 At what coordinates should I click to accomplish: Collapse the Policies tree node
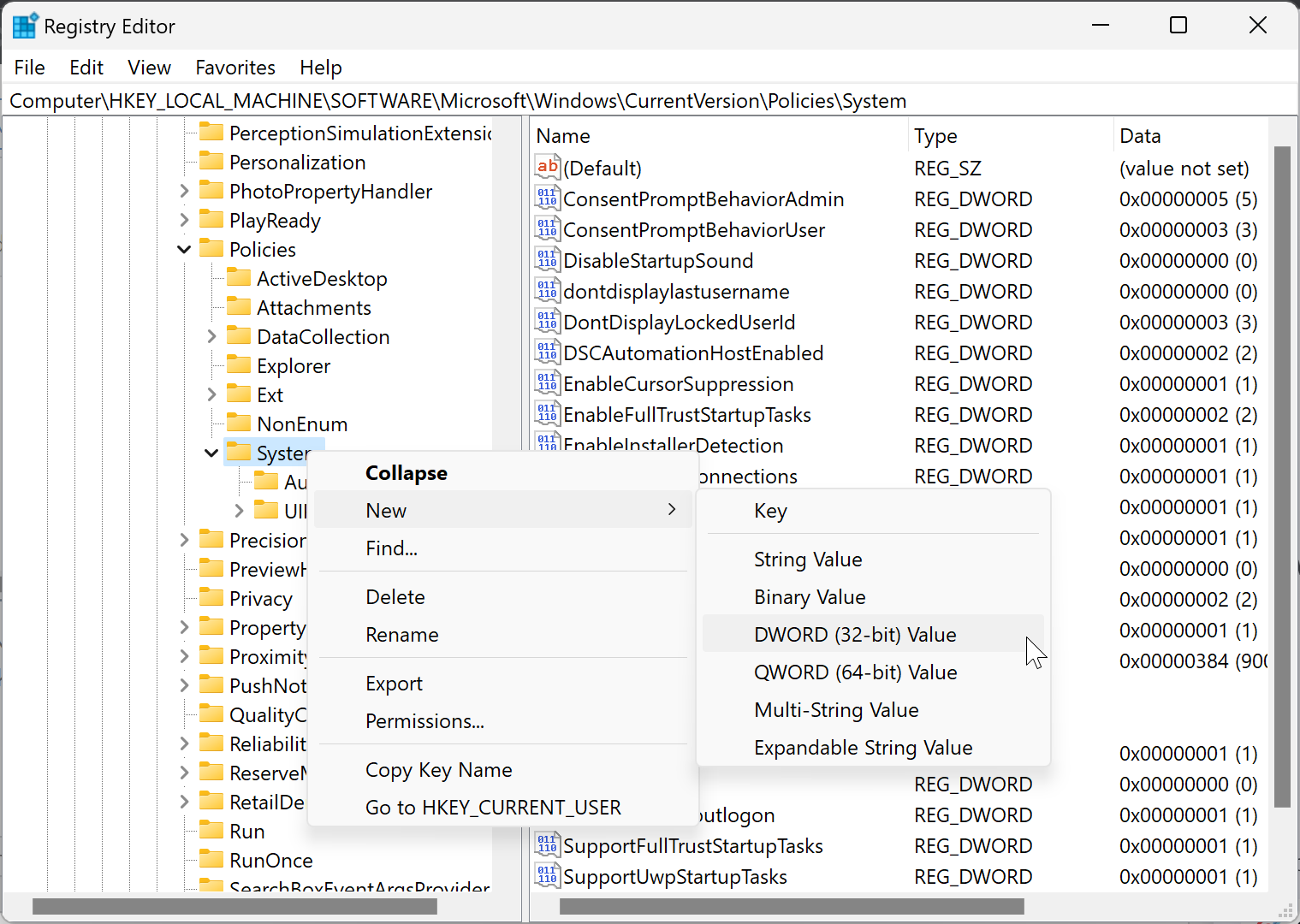(x=184, y=249)
